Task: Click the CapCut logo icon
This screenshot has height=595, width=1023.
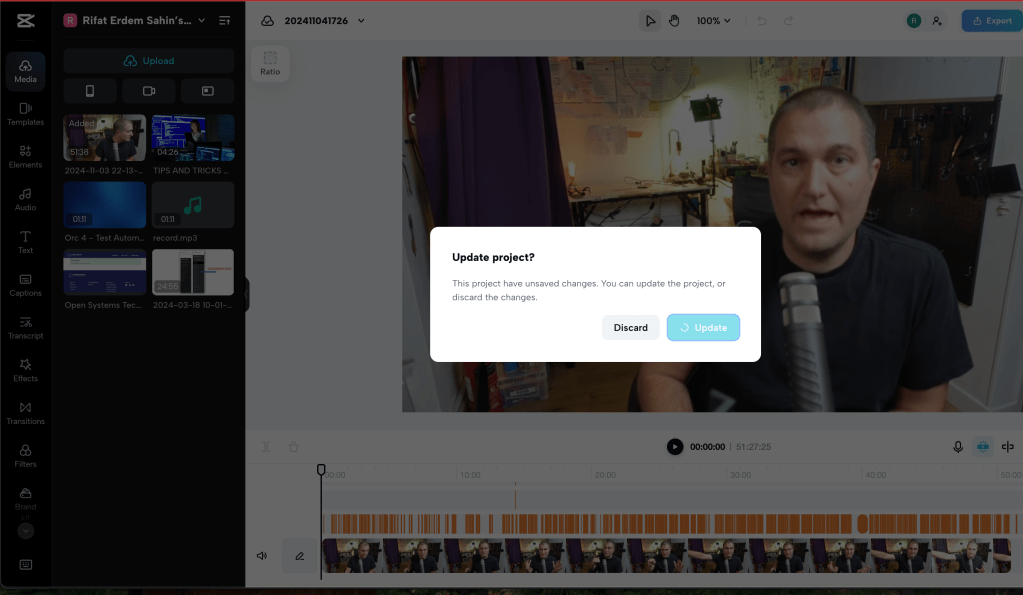Action: (25, 21)
